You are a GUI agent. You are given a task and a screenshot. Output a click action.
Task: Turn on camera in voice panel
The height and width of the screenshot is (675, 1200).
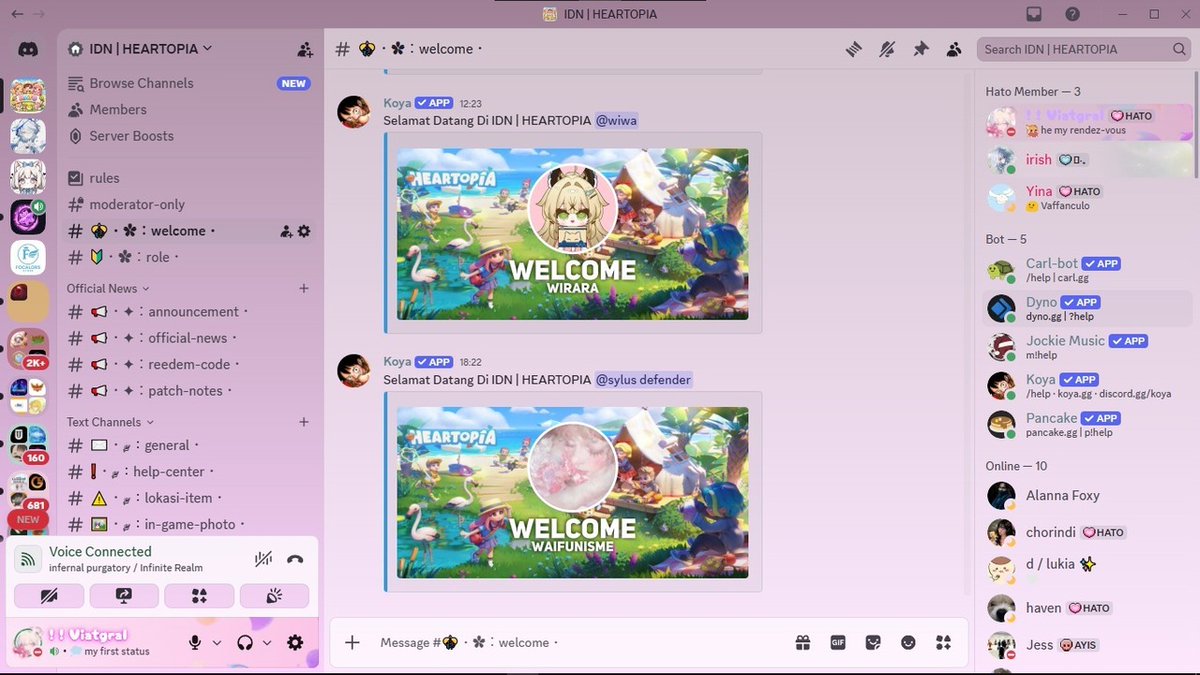click(x=49, y=596)
